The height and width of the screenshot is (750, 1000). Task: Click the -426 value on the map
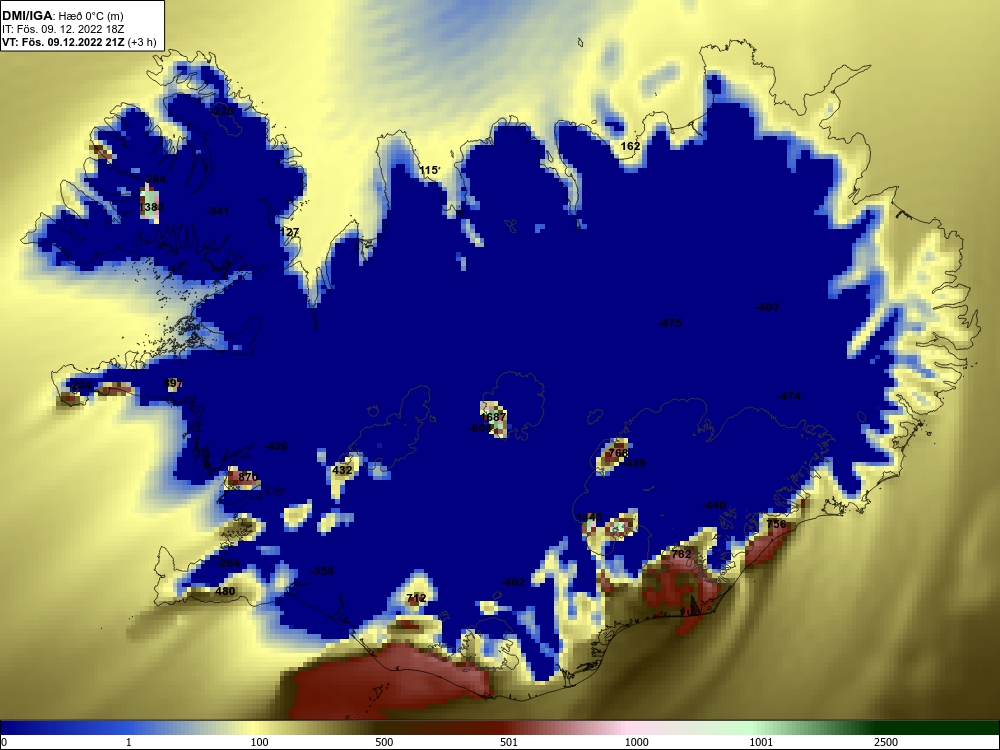276,446
